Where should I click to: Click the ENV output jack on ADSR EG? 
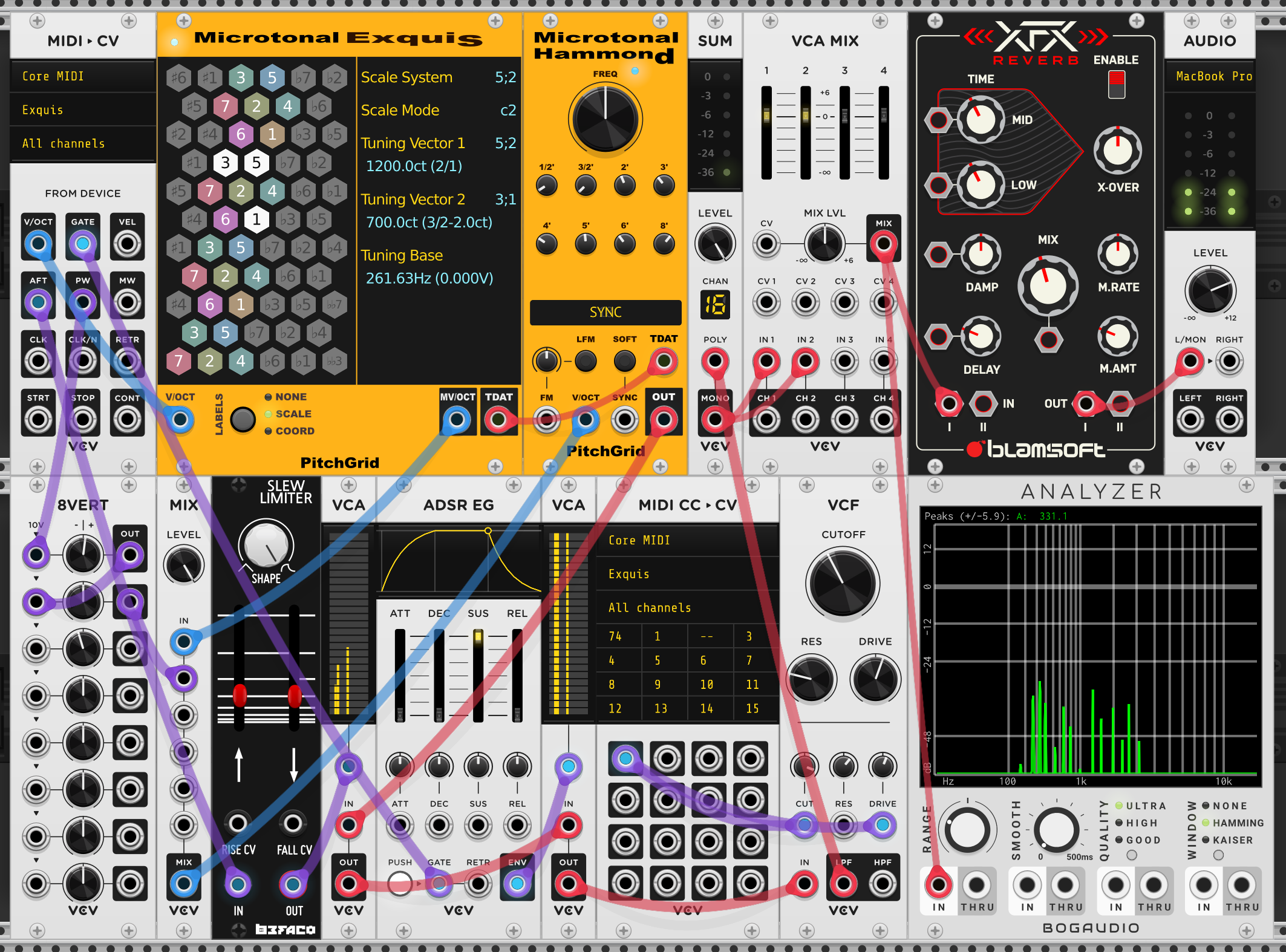click(x=517, y=884)
